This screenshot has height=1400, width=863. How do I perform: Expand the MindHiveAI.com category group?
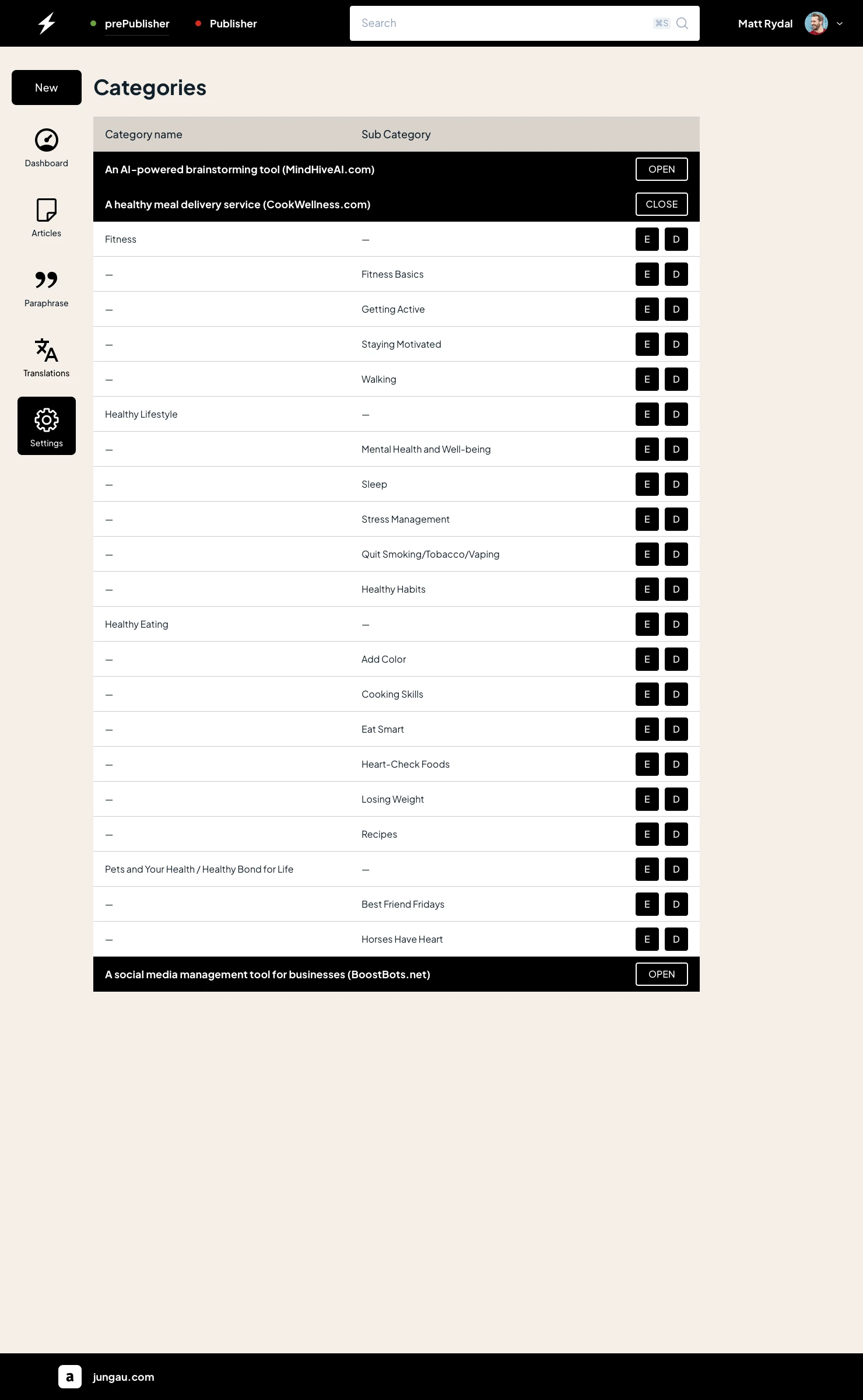pyautogui.click(x=662, y=169)
